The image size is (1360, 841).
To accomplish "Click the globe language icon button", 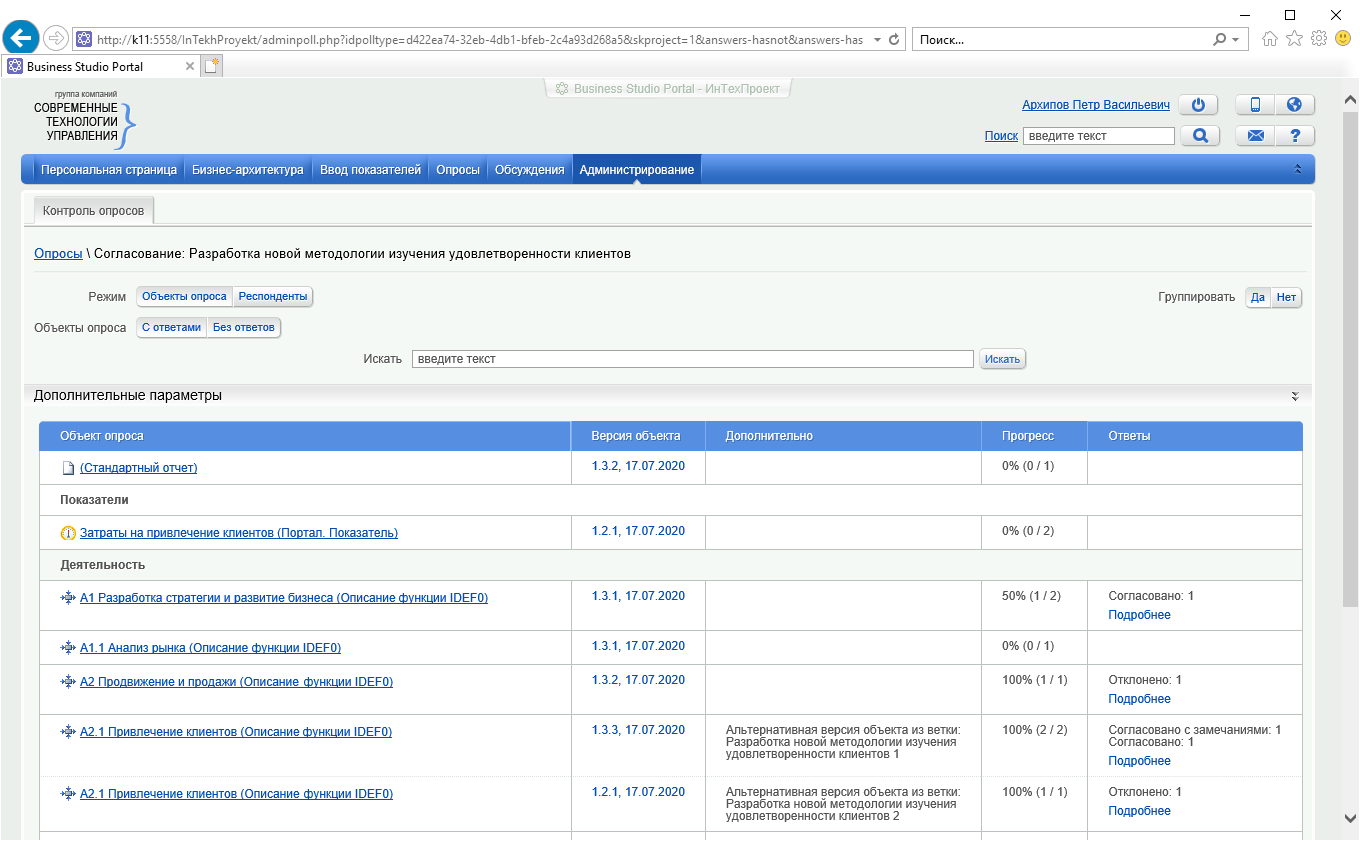I will point(1294,105).
